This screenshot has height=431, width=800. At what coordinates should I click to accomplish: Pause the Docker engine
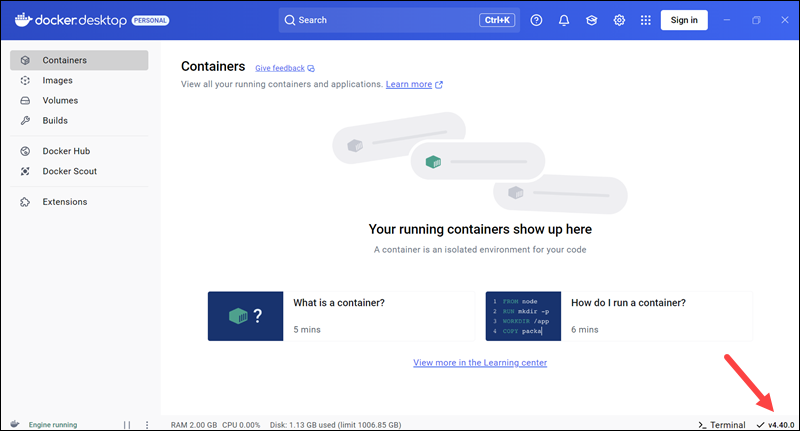click(127, 425)
